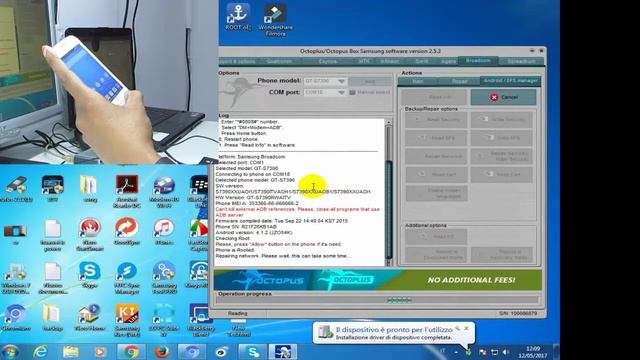
Task: Click the Write Security button
Action: coord(502,120)
